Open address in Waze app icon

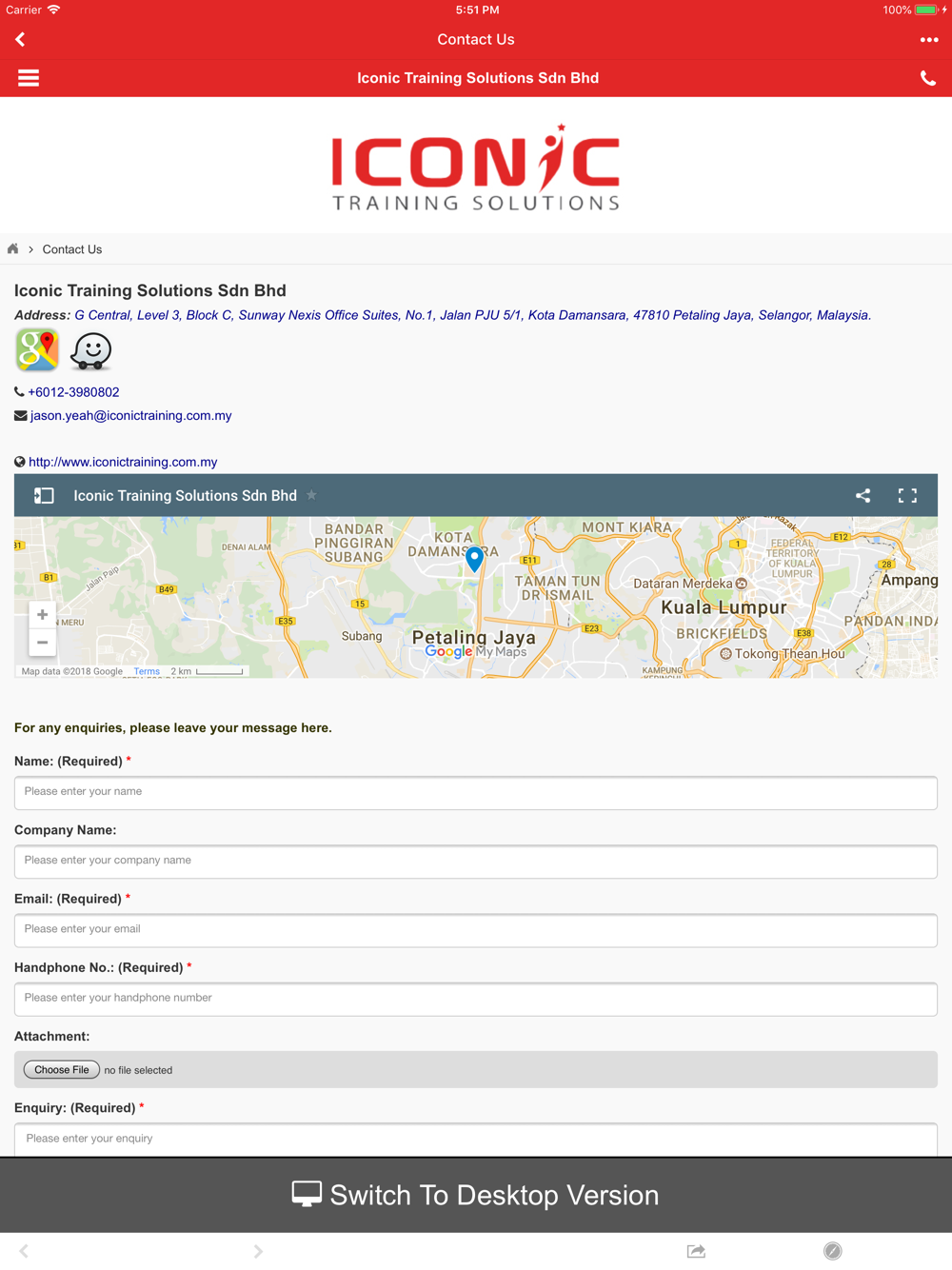[x=91, y=350]
